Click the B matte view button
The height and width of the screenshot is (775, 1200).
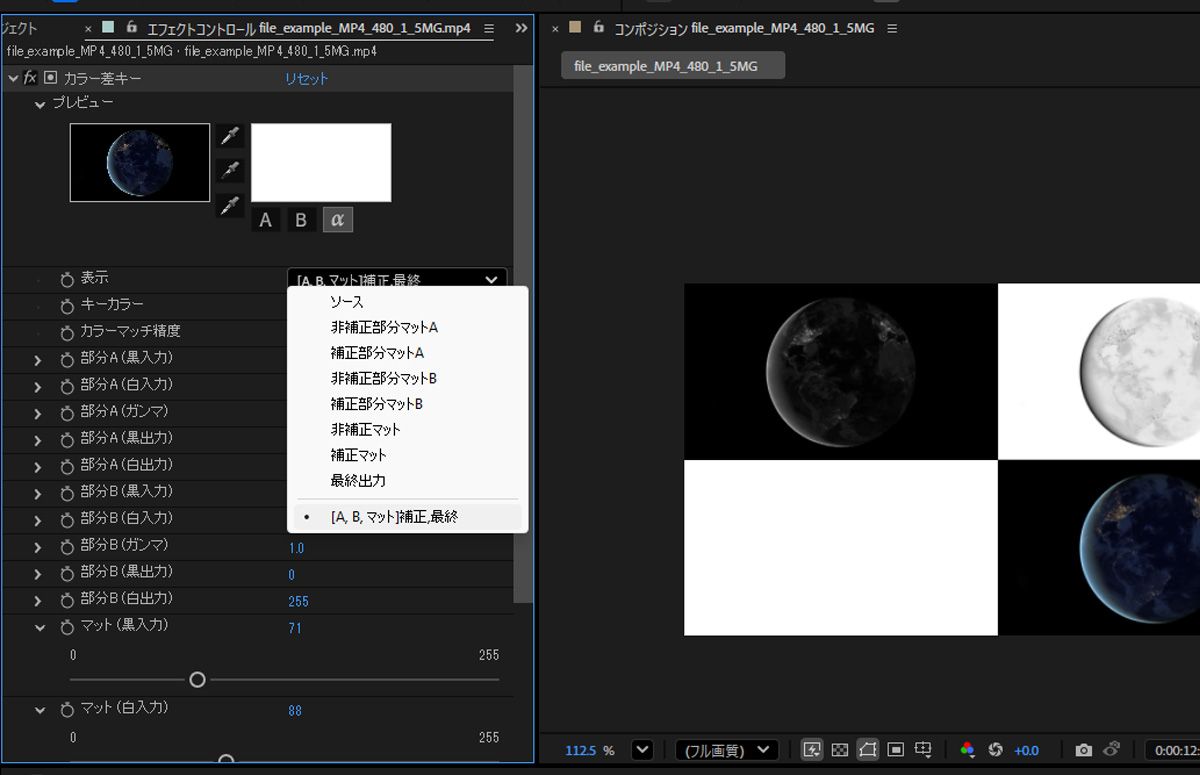click(300, 220)
